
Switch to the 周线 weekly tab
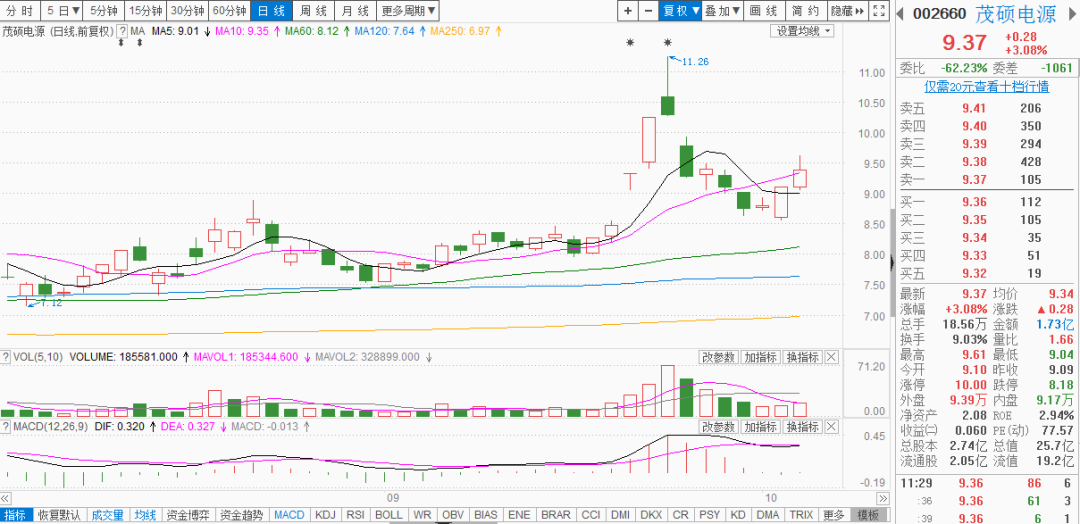click(313, 11)
